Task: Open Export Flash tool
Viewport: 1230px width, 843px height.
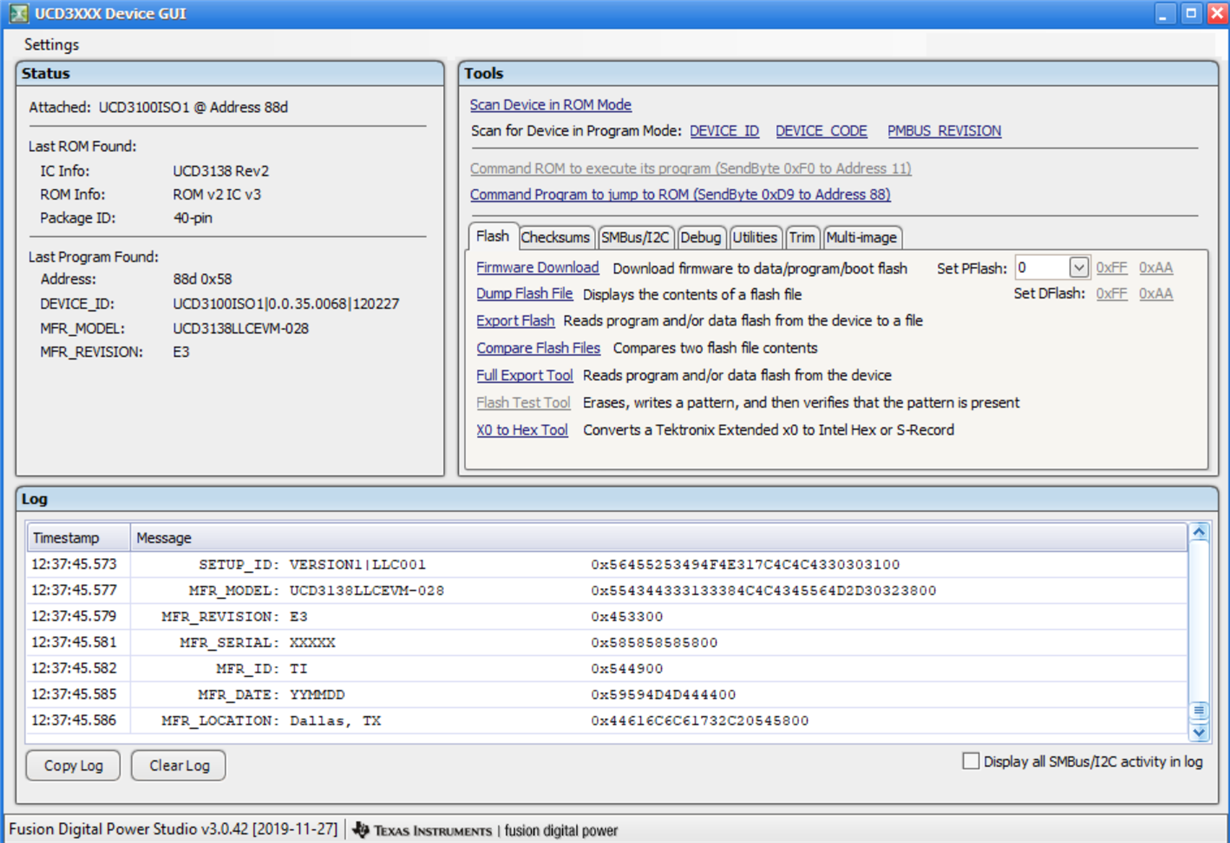Action: tap(515, 321)
